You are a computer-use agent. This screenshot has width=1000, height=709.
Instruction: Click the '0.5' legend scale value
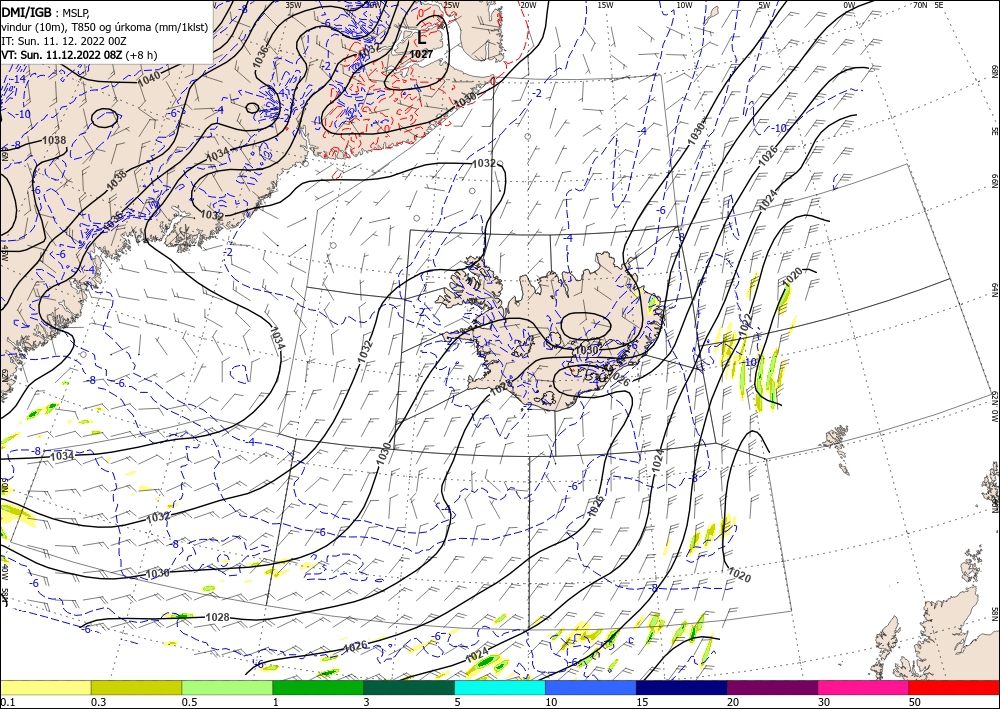pos(188,702)
